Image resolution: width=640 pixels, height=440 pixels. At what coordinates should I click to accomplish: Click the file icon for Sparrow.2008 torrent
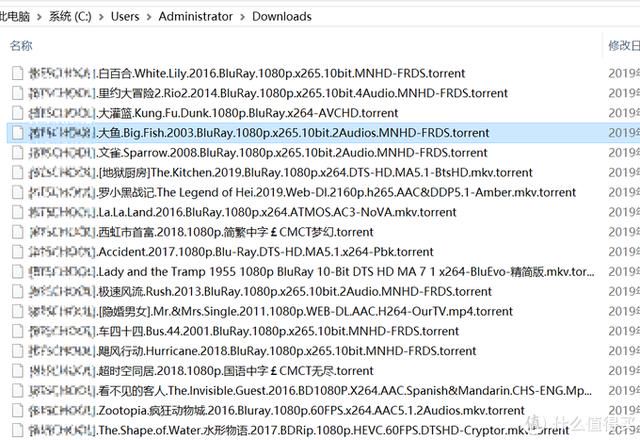tap(17, 153)
